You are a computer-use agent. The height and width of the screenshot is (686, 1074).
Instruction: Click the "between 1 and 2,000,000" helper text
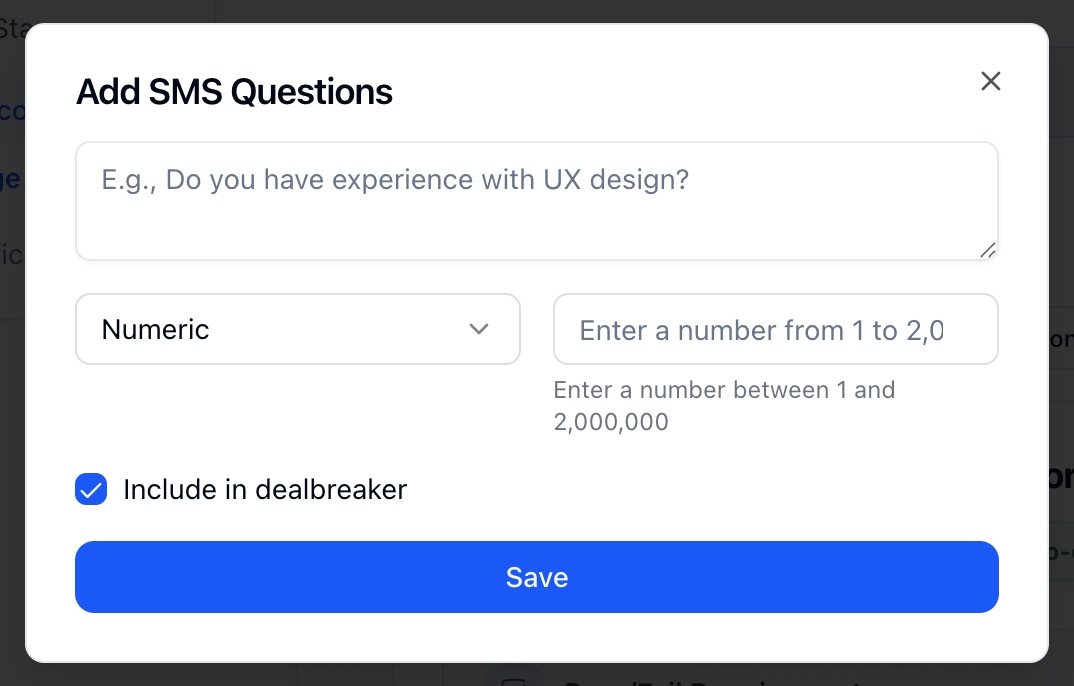(724, 405)
